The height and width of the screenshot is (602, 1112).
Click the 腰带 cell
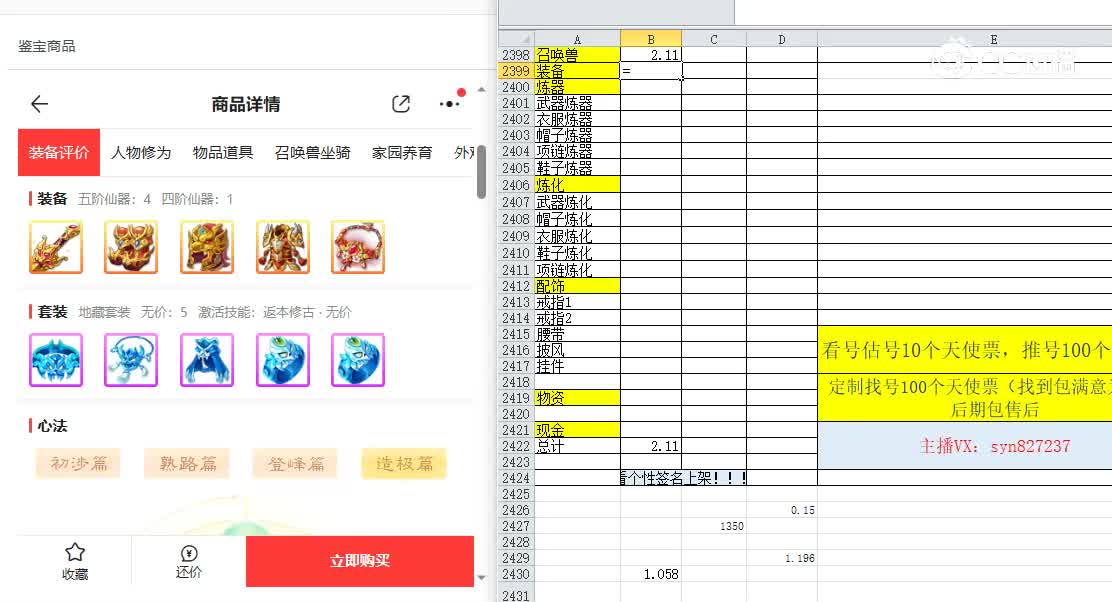coord(577,334)
